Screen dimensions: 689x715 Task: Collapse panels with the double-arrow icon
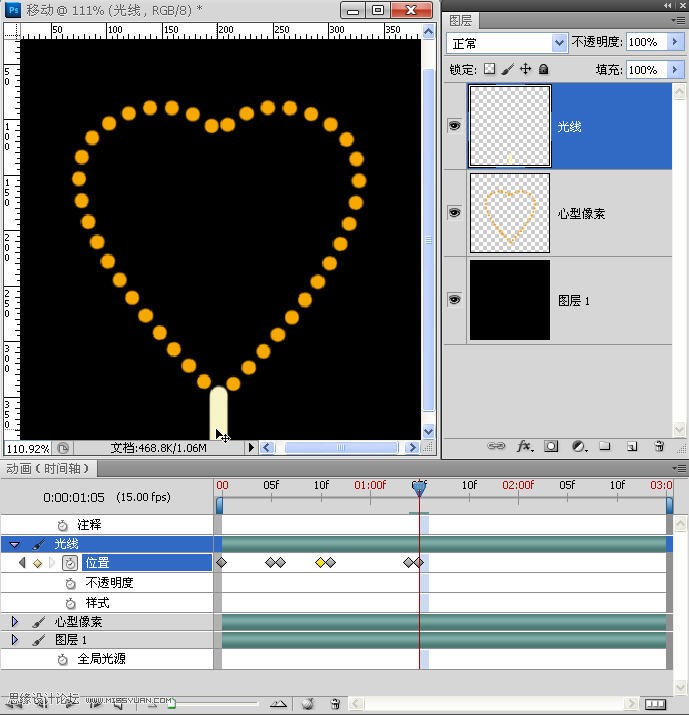[x=668, y=5]
